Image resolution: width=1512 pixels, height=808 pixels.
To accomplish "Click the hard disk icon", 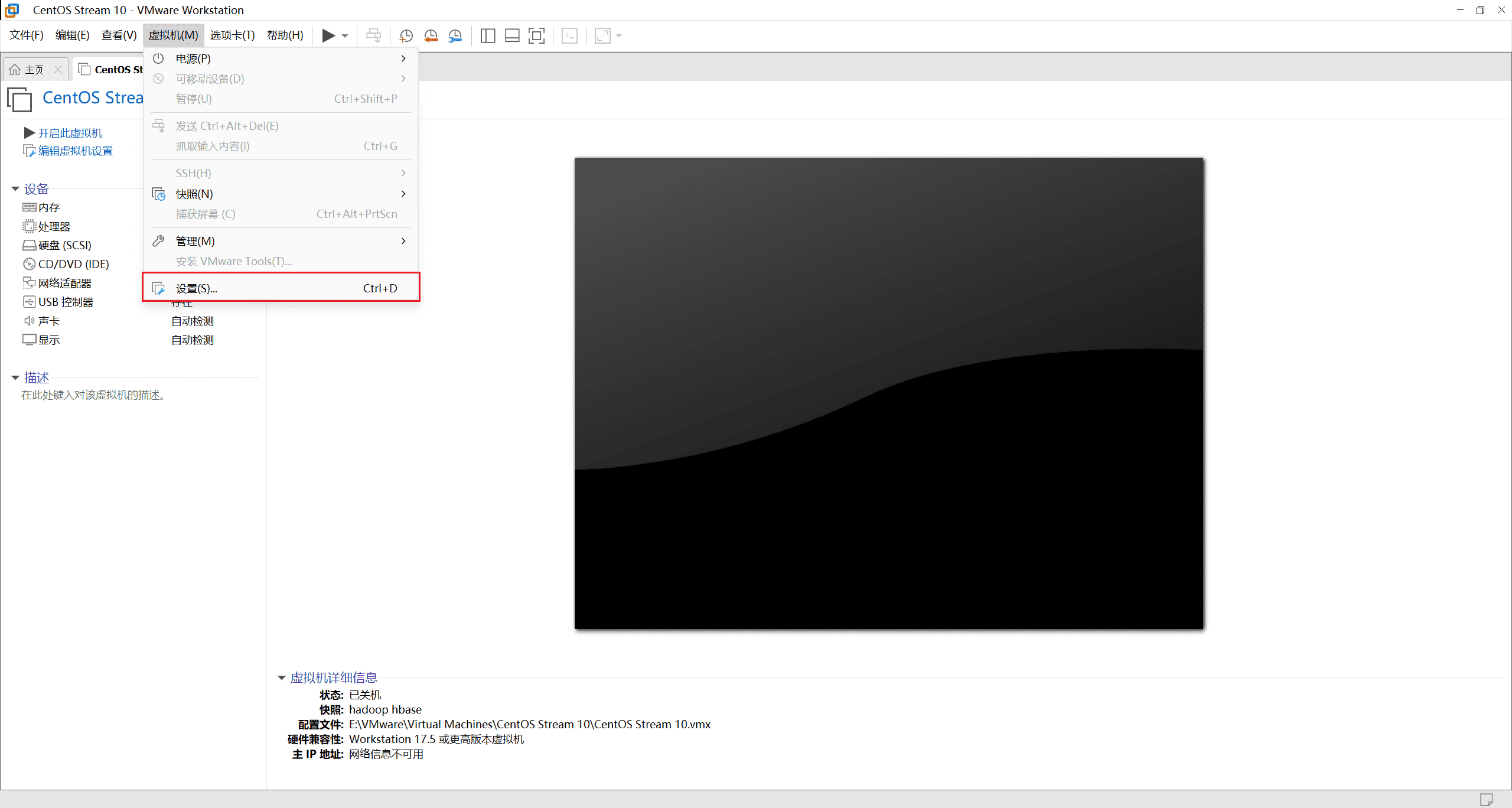I will pyautogui.click(x=29, y=245).
